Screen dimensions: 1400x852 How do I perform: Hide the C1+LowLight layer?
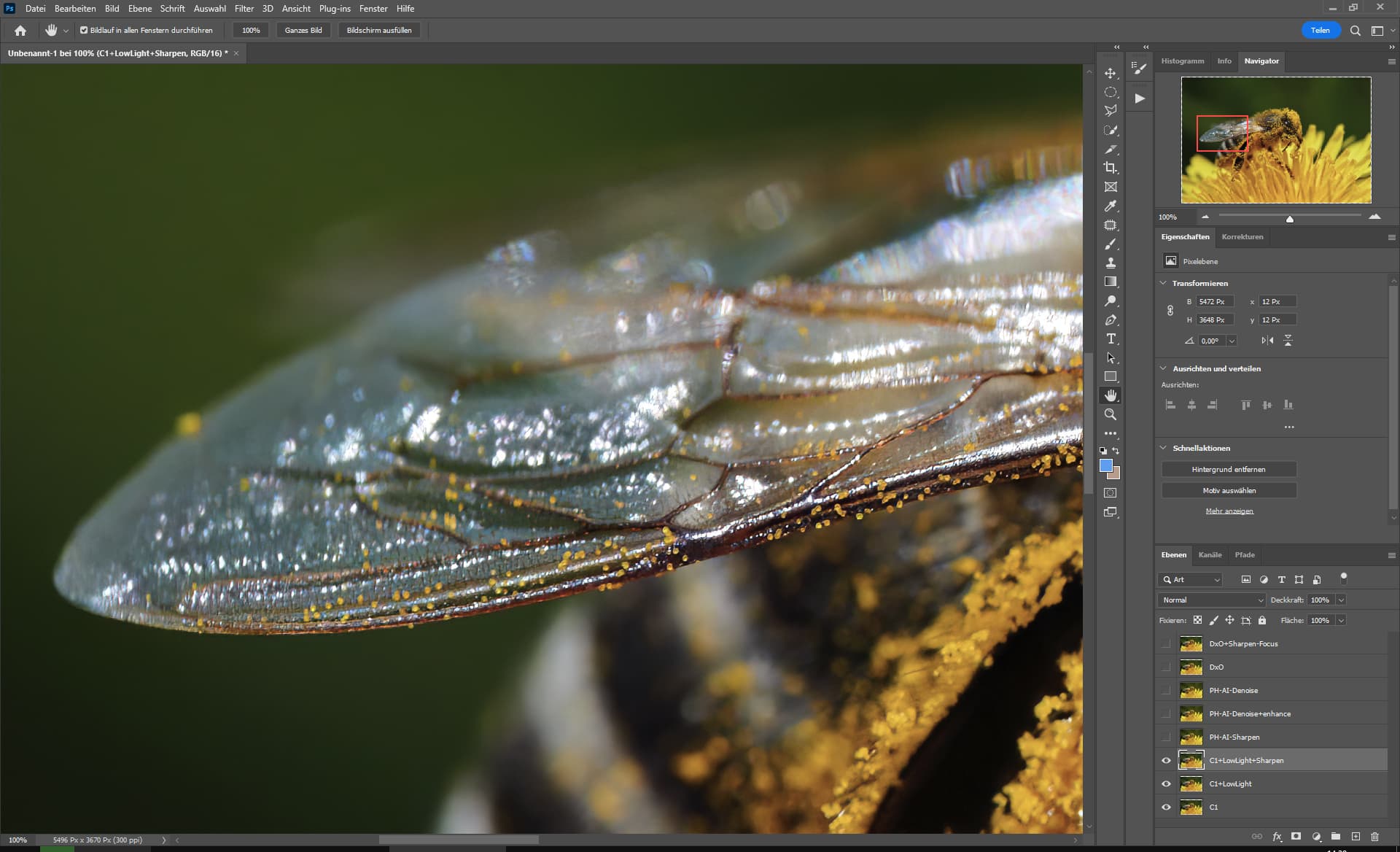pos(1166,784)
